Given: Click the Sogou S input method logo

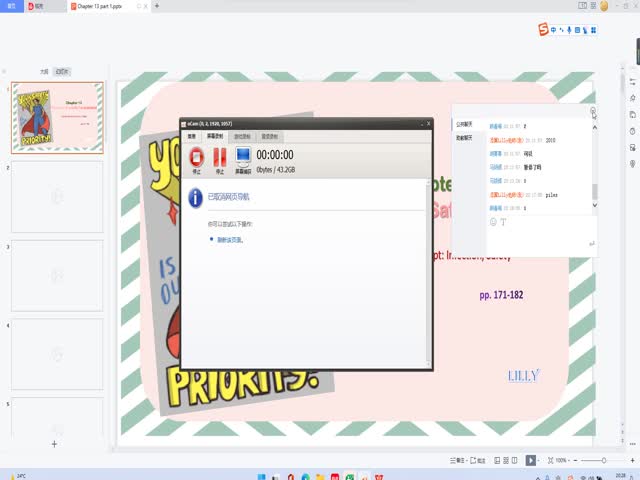Looking at the screenshot, I should pyautogui.click(x=543, y=29).
